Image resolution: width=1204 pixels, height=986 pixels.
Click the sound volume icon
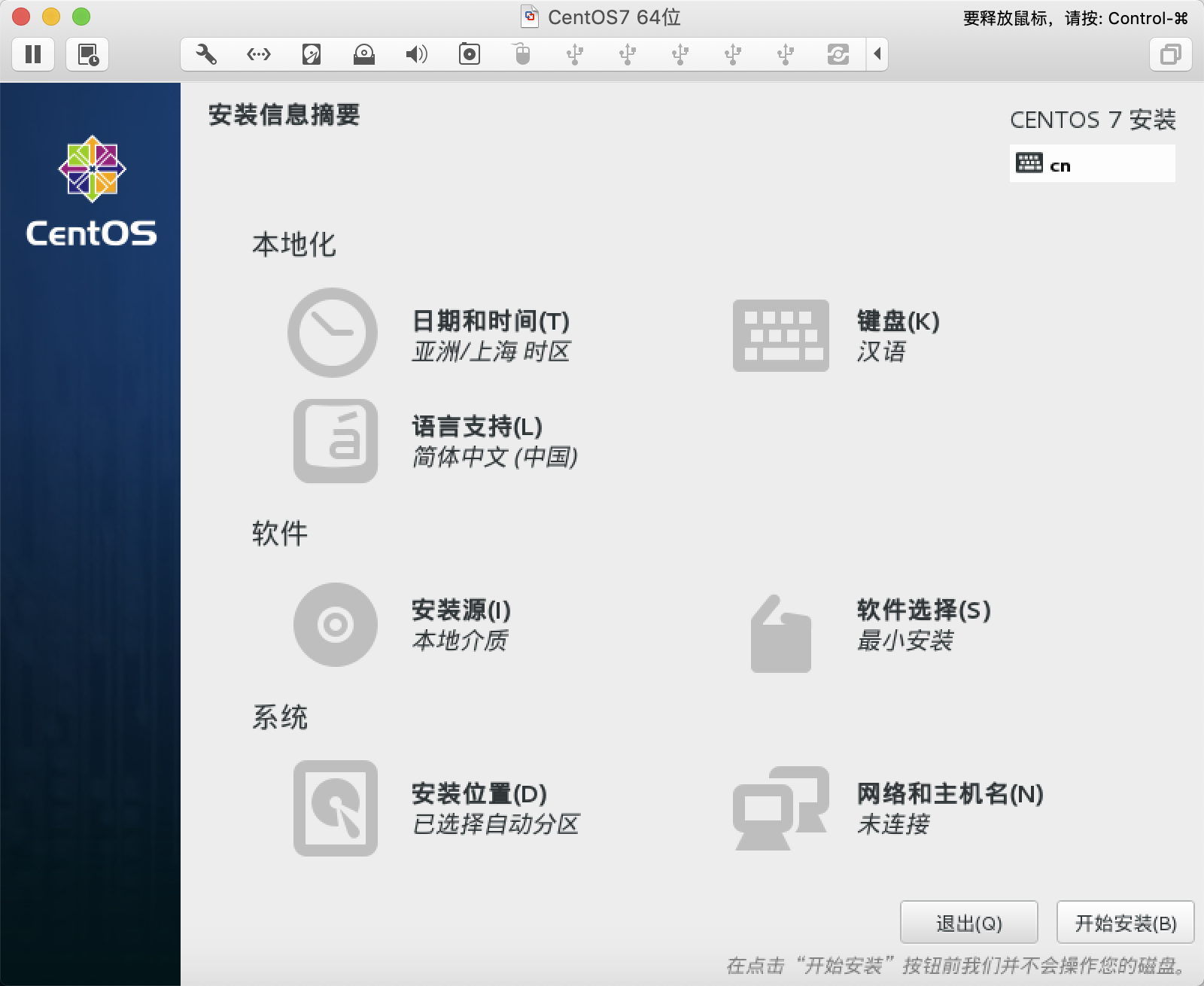[416, 54]
